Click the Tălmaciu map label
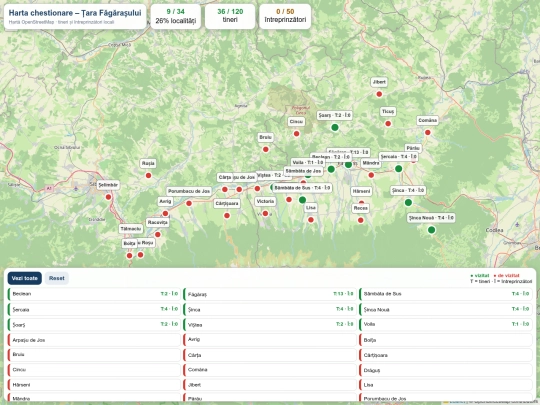 click(x=131, y=229)
